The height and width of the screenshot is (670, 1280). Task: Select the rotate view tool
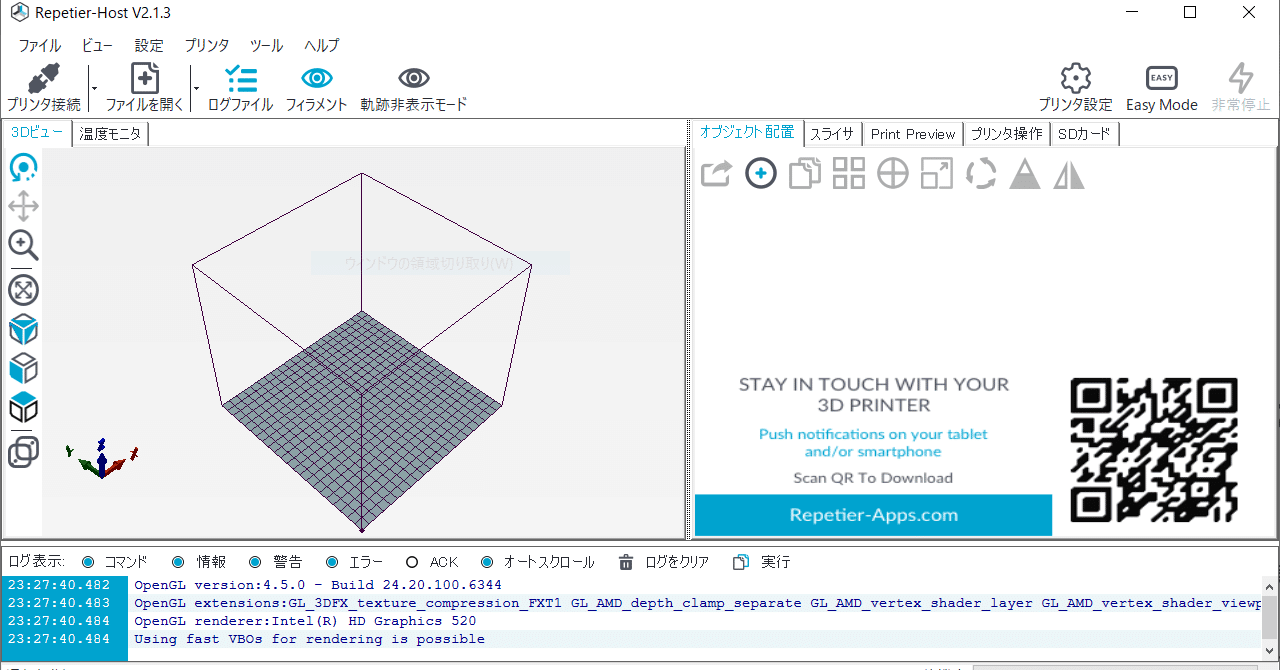23,168
